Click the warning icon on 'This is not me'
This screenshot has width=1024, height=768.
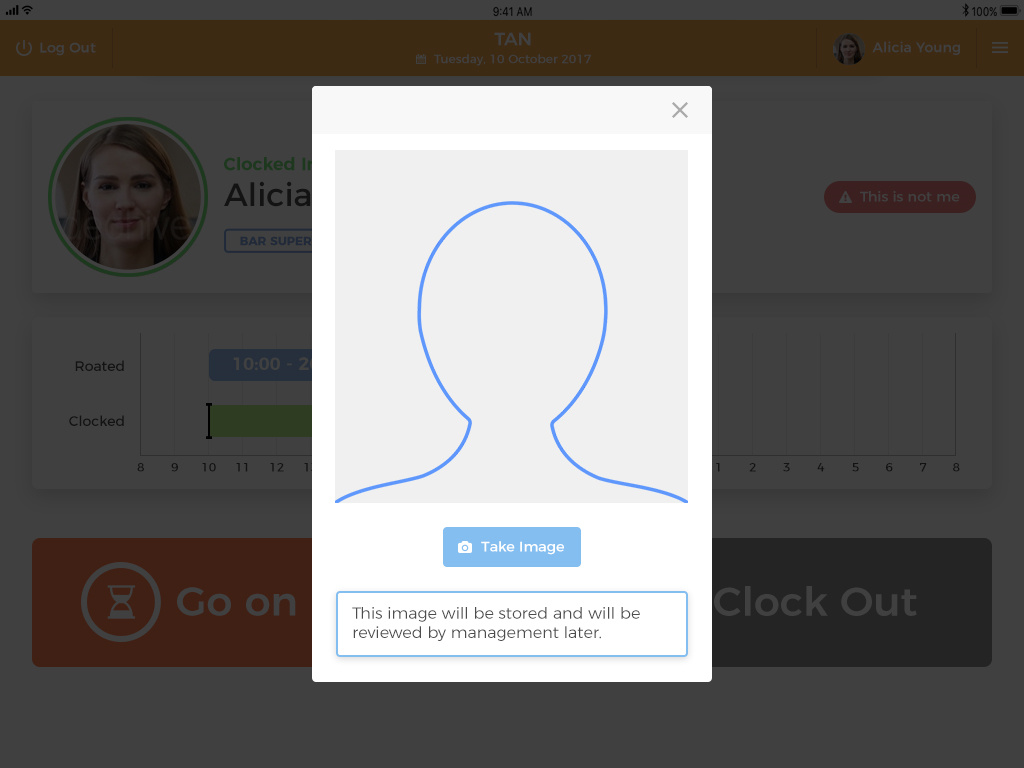coord(845,197)
